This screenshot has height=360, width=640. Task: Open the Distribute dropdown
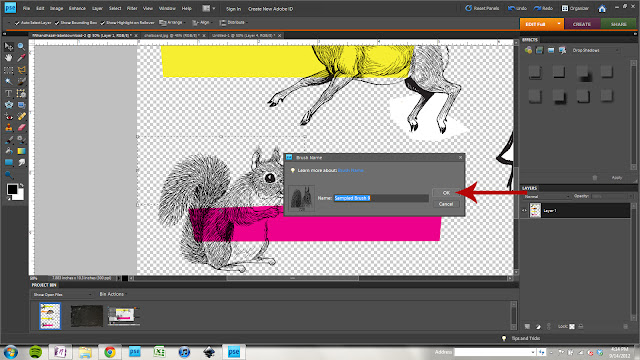click(x=233, y=22)
